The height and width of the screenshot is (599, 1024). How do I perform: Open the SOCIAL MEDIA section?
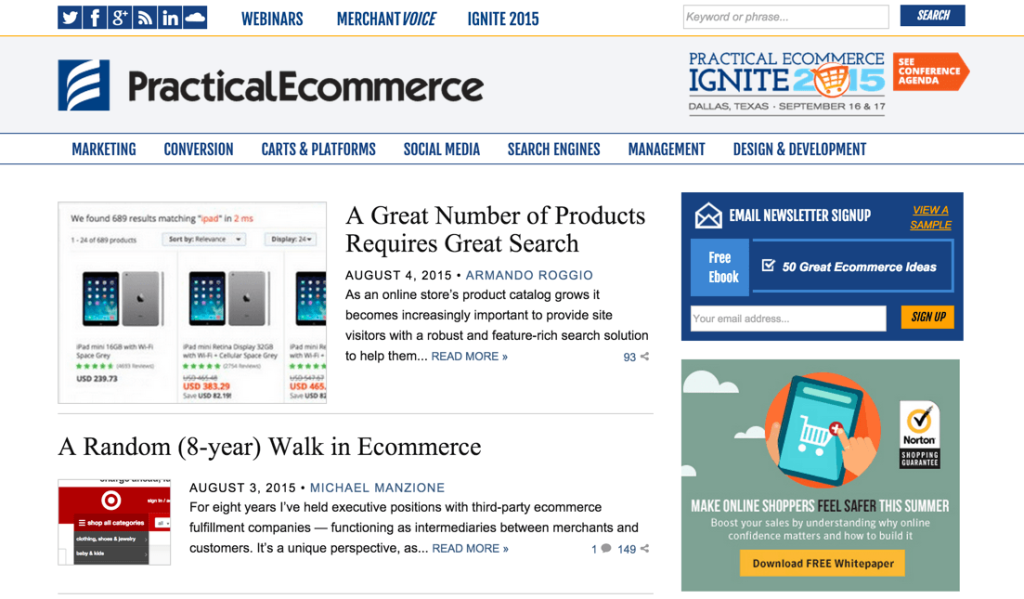(x=441, y=148)
